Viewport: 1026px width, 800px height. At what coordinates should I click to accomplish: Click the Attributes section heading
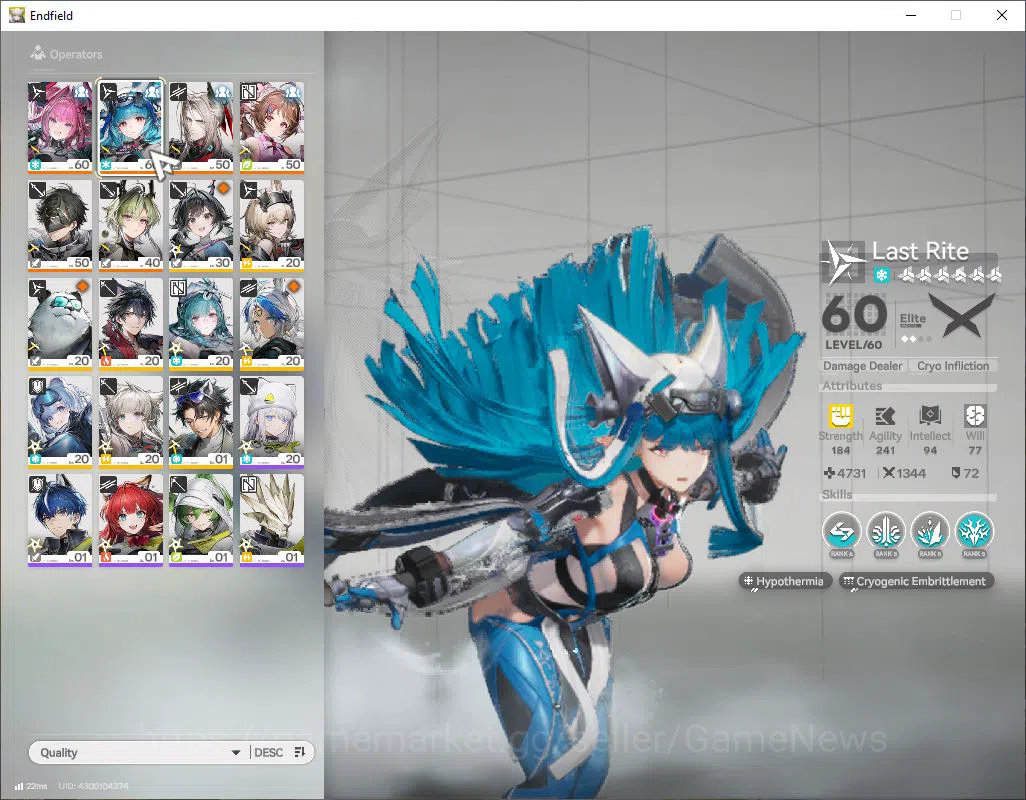click(x=852, y=386)
